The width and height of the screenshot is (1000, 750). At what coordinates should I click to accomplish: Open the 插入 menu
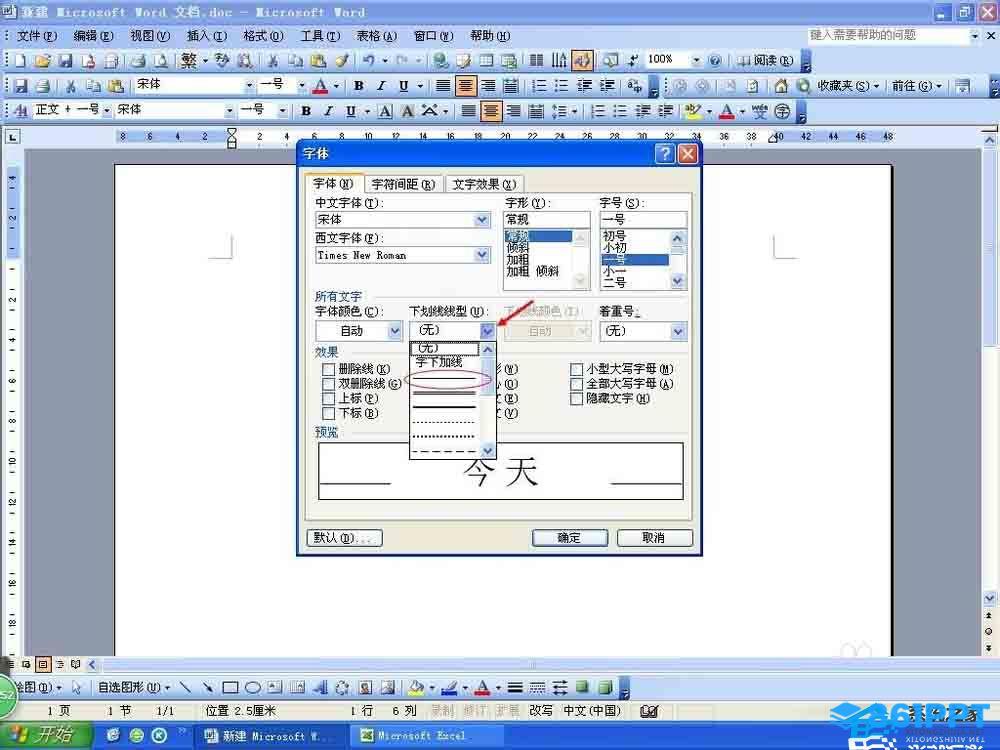coord(207,36)
